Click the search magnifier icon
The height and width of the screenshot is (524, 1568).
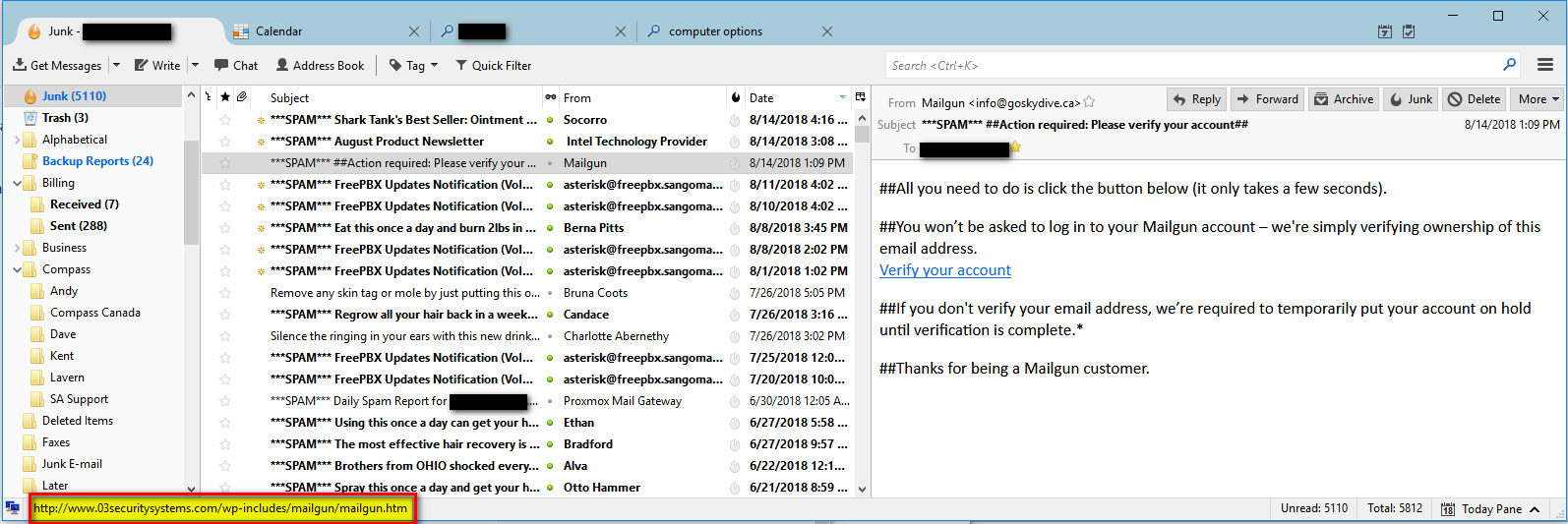pos(1510,65)
